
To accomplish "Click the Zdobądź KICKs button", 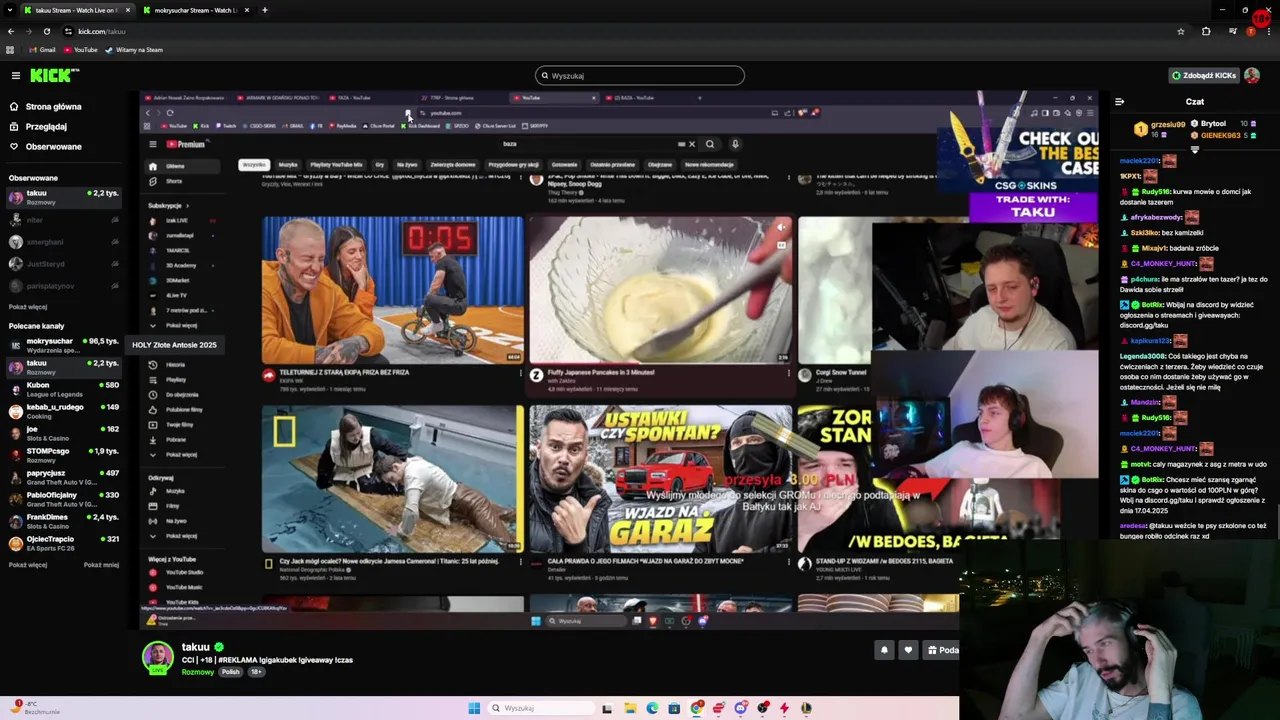I will click(1203, 75).
